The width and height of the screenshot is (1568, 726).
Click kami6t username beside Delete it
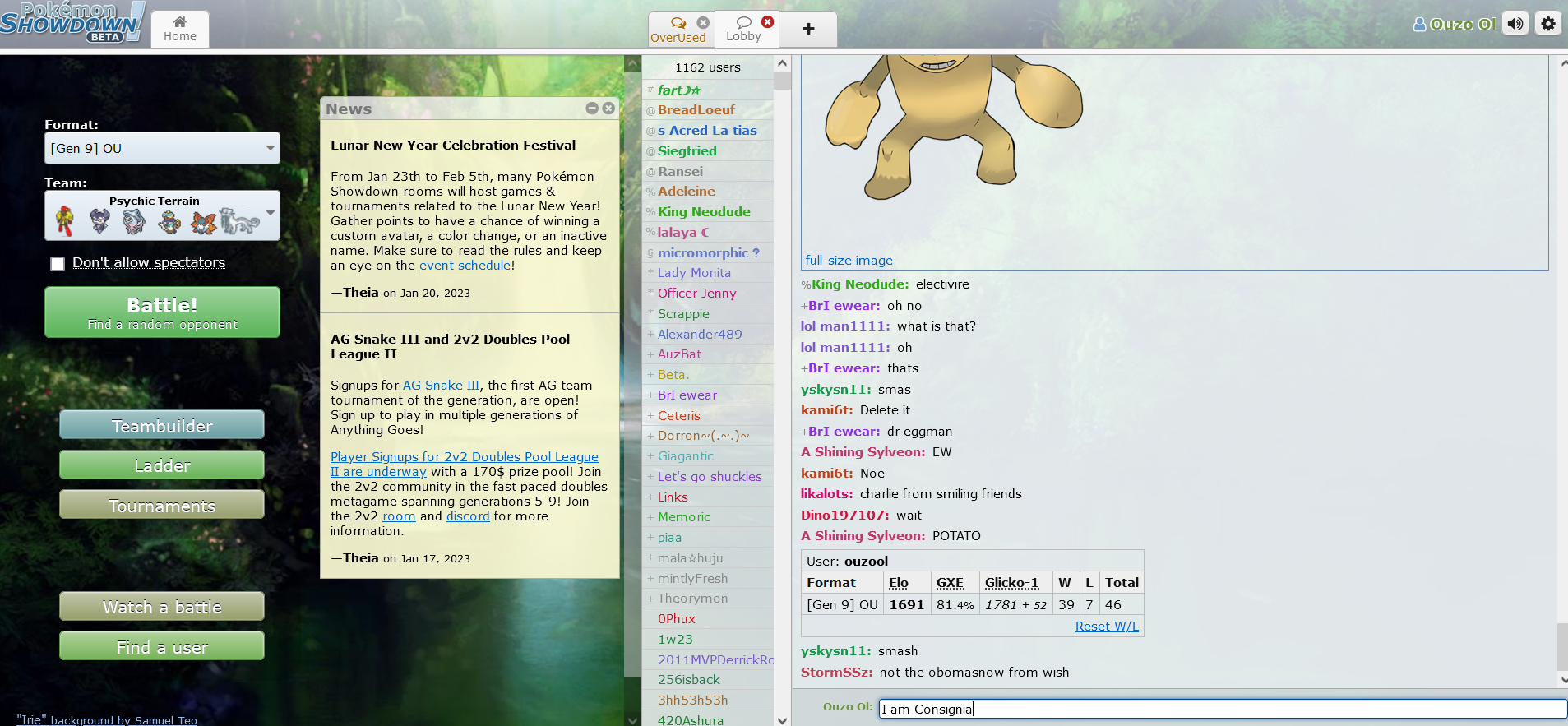click(x=826, y=410)
